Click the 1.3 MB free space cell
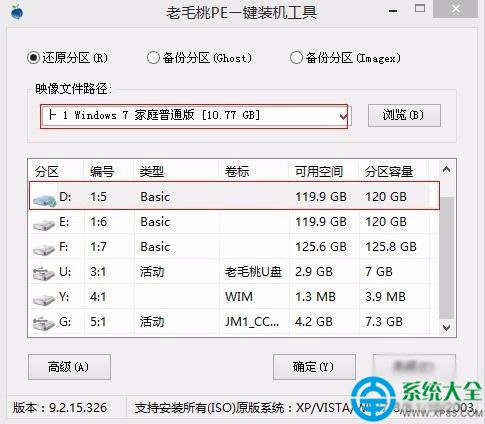485x424 pixels. coord(315,297)
